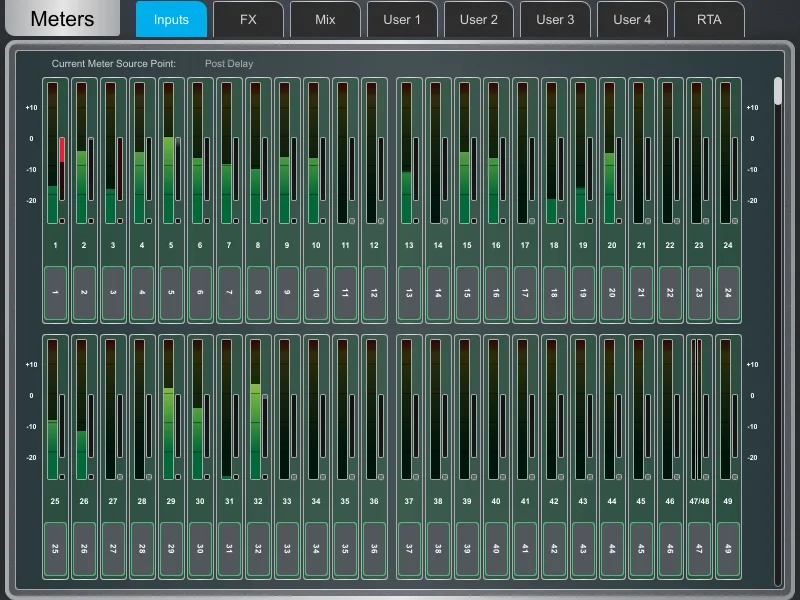The height and width of the screenshot is (600, 800).
Task: Click the Post Delay source point text
Action: pos(229,64)
